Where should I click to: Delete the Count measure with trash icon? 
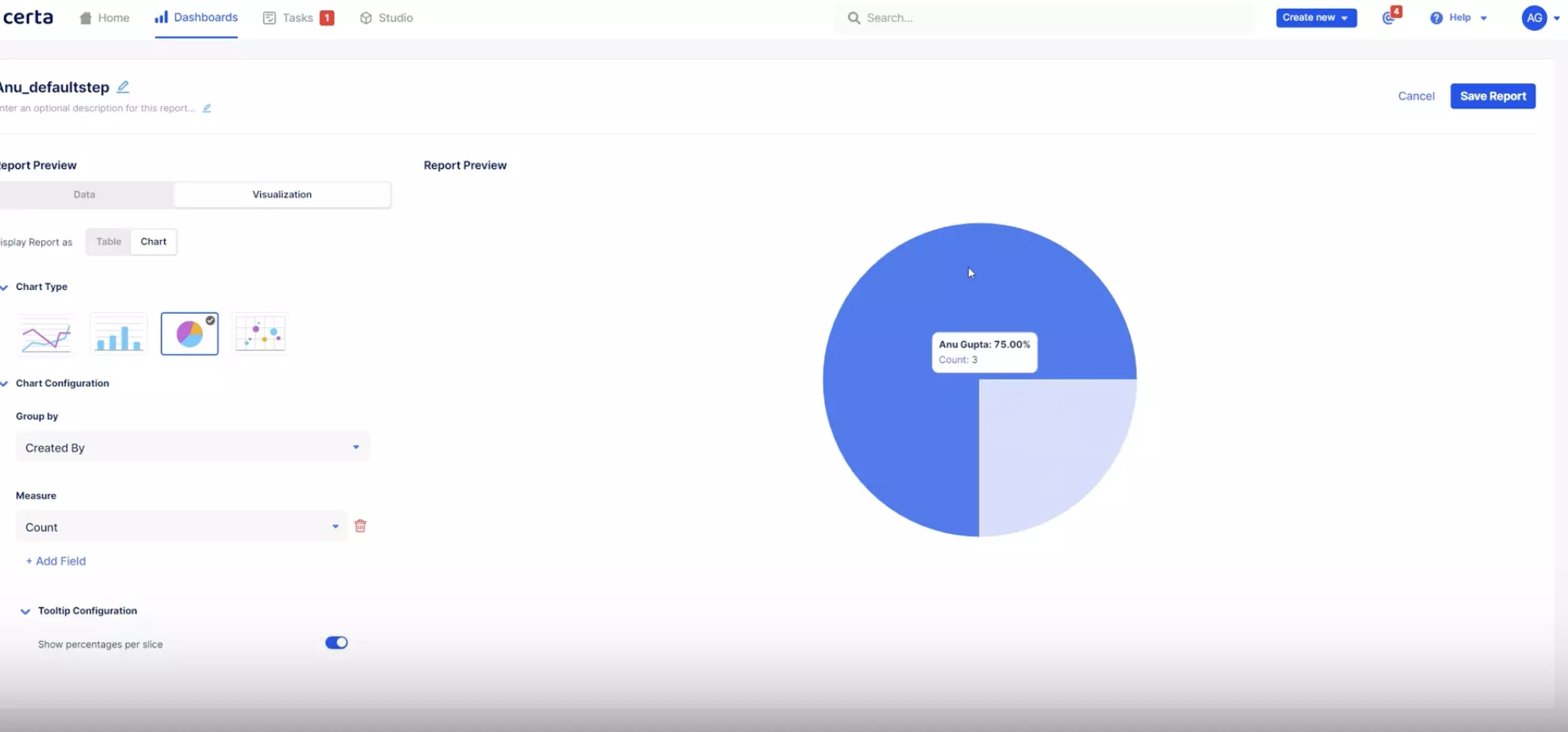click(361, 525)
